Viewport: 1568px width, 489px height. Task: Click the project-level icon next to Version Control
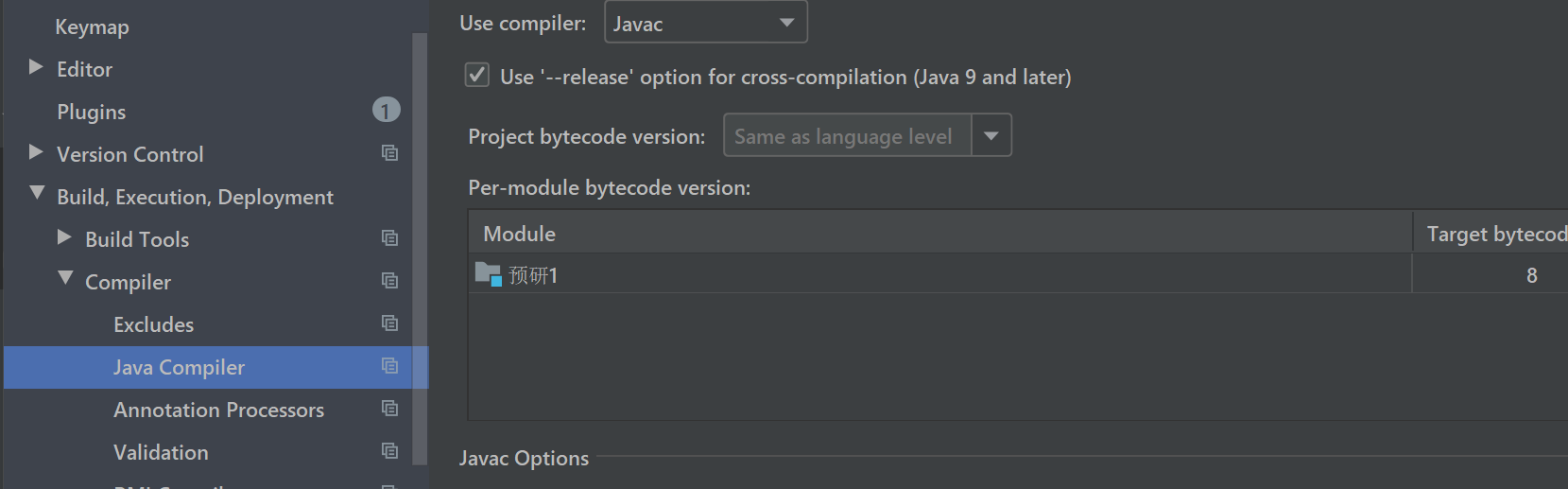[389, 153]
